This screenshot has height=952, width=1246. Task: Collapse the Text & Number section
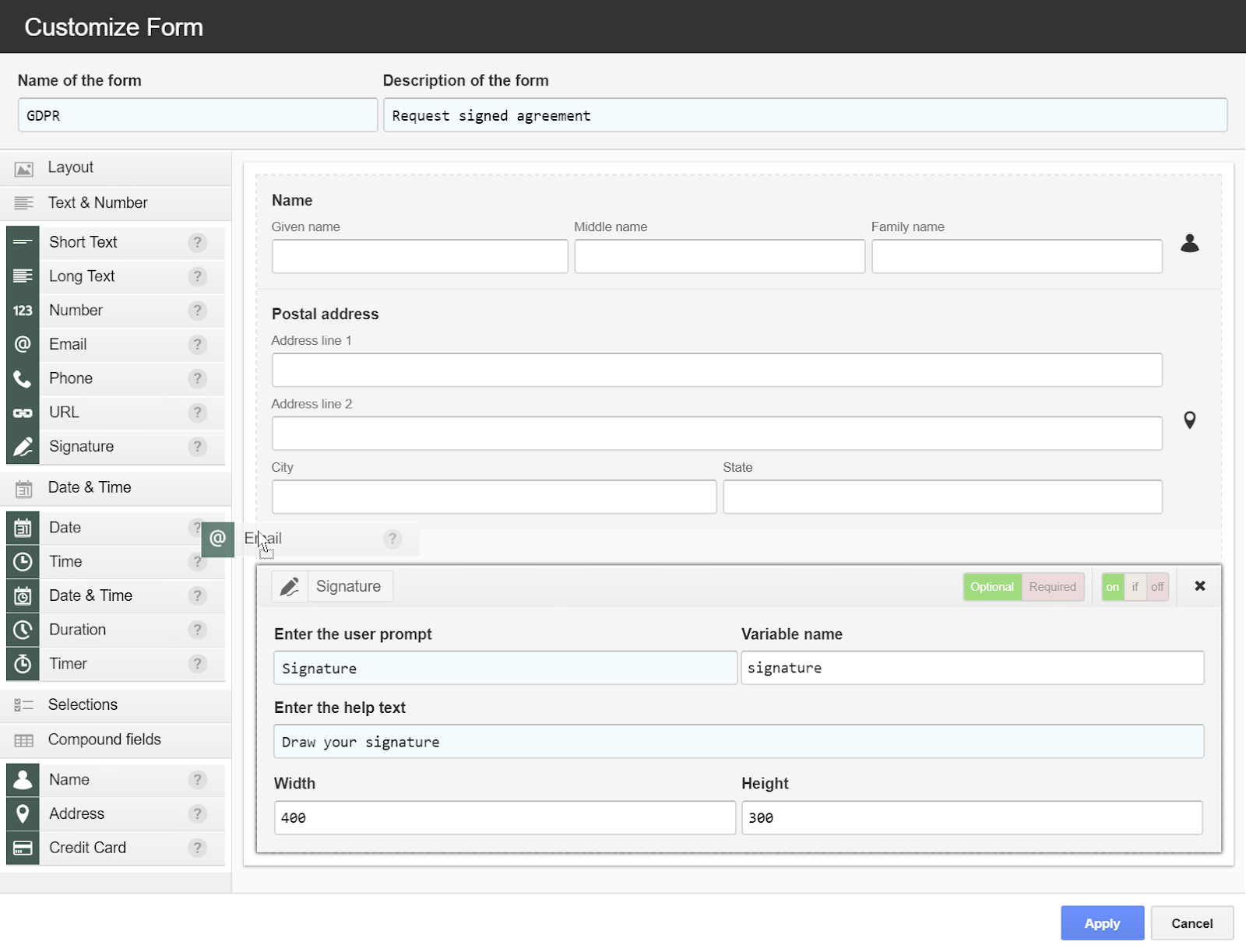click(115, 202)
